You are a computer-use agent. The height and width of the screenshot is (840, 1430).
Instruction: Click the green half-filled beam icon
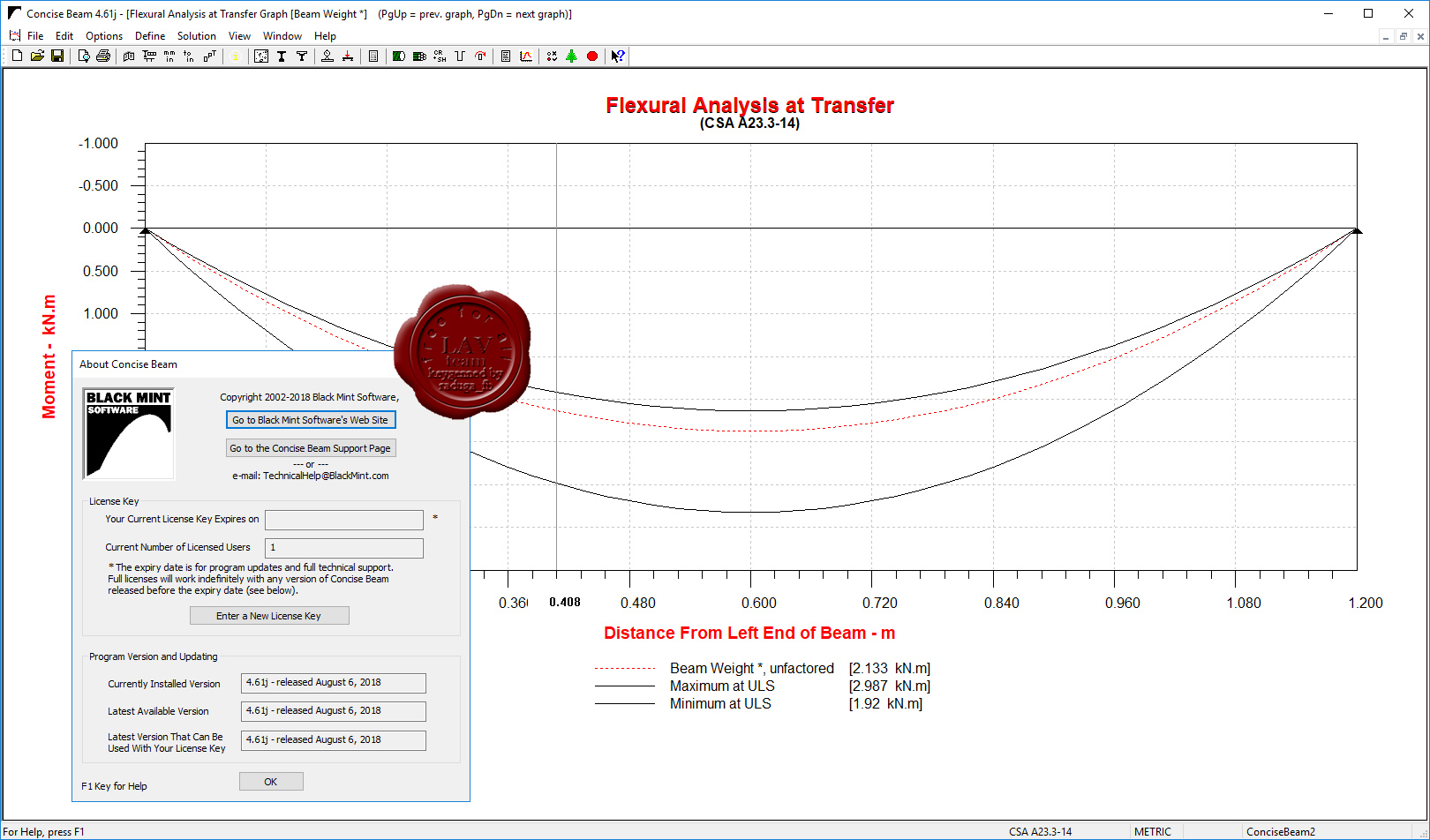[399, 56]
